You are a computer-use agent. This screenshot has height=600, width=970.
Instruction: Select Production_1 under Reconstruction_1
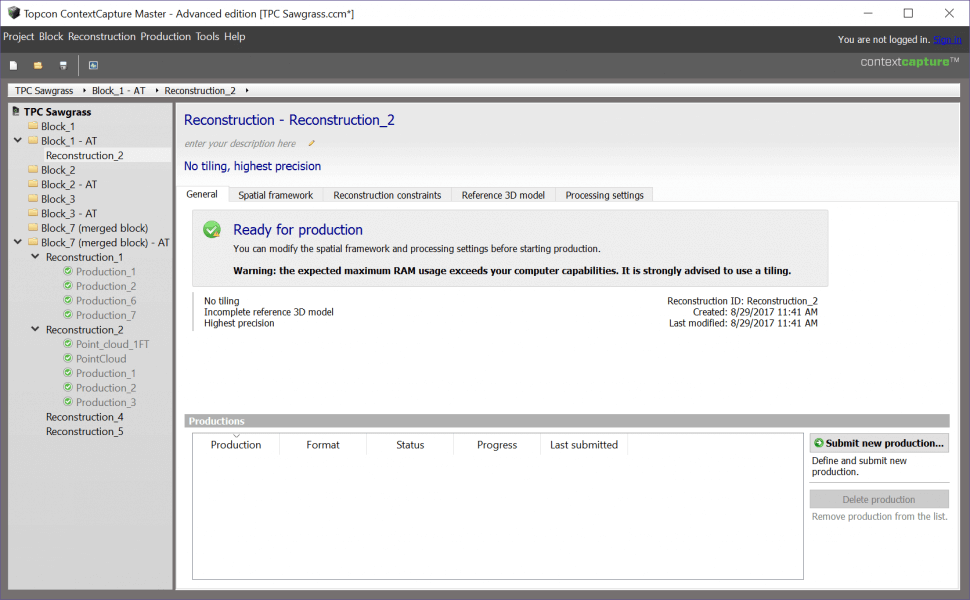106,272
